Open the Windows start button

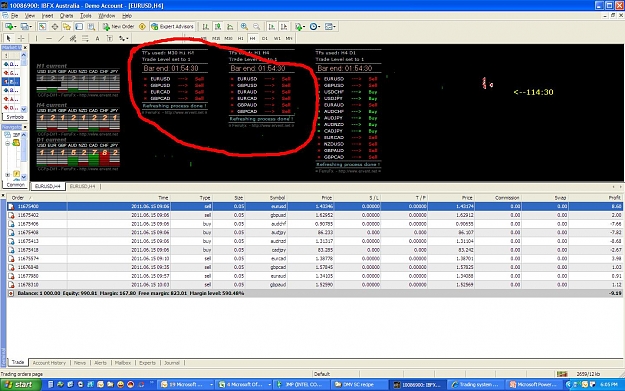point(21,385)
